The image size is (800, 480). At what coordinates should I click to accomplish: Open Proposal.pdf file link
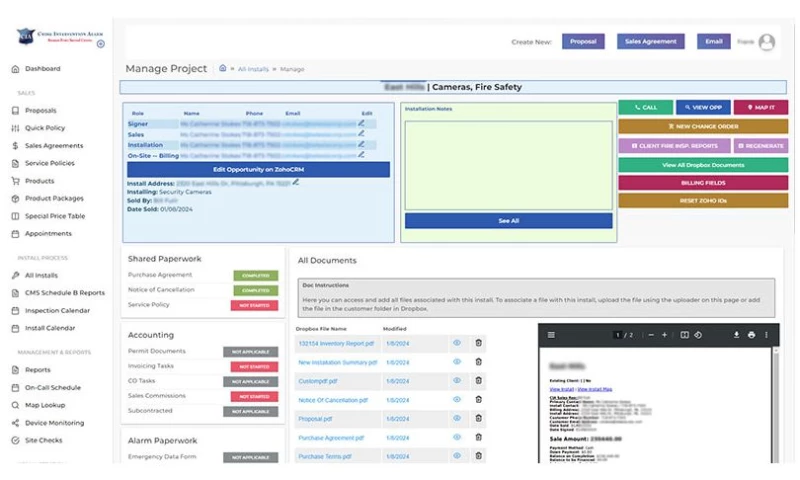pyautogui.click(x=315, y=419)
